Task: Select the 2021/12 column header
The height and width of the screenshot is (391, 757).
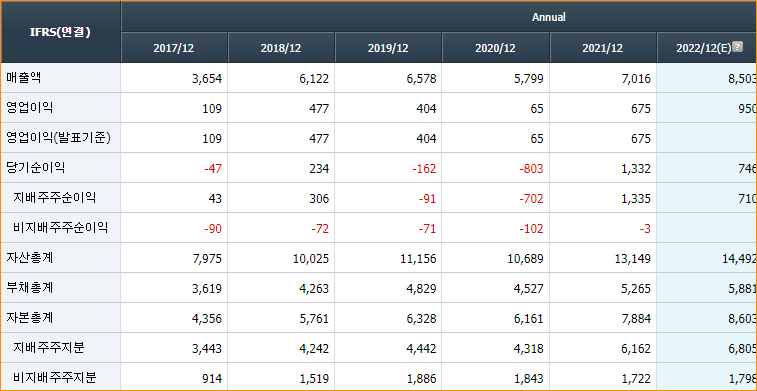Action: [603, 48]
